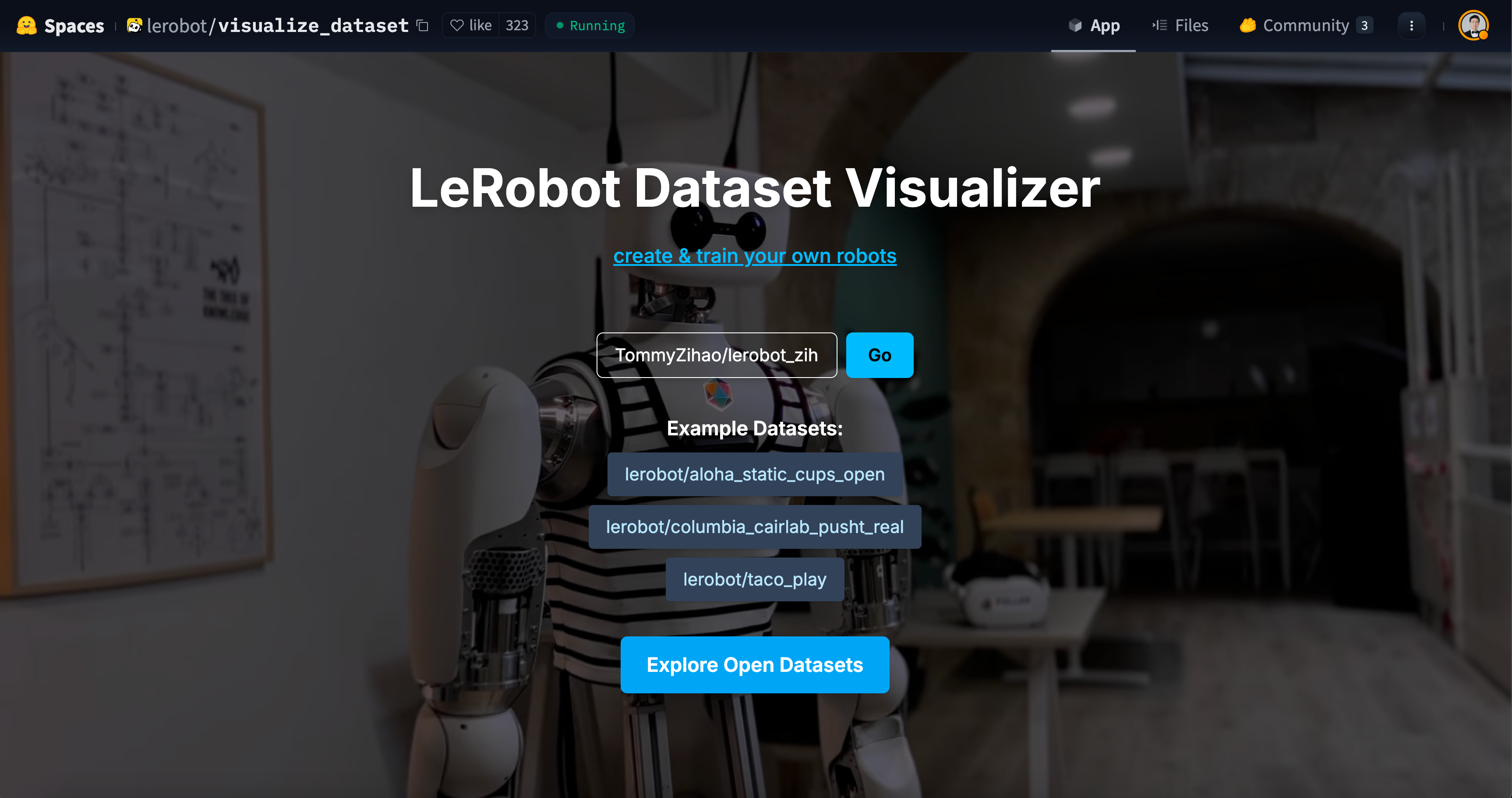Open the lerobot organization link
This screenshot has height=798, width=1512.
click(x=177, y=25)
